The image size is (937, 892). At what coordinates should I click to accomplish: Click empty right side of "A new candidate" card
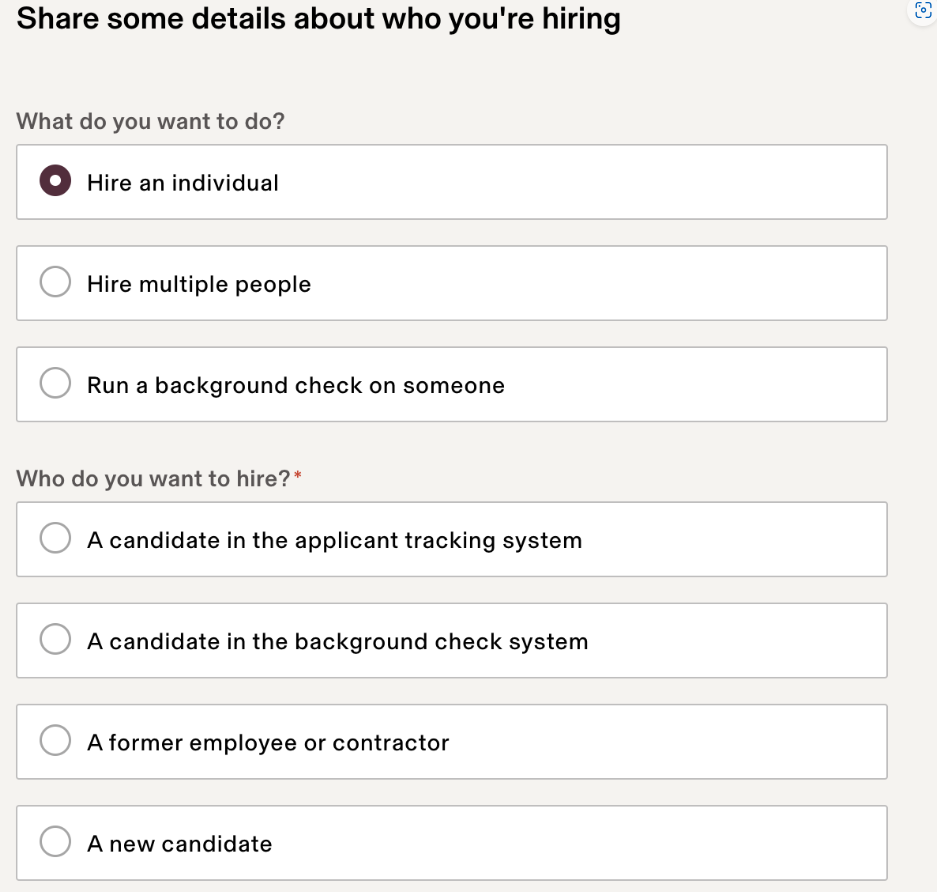(x=650, y=843)
